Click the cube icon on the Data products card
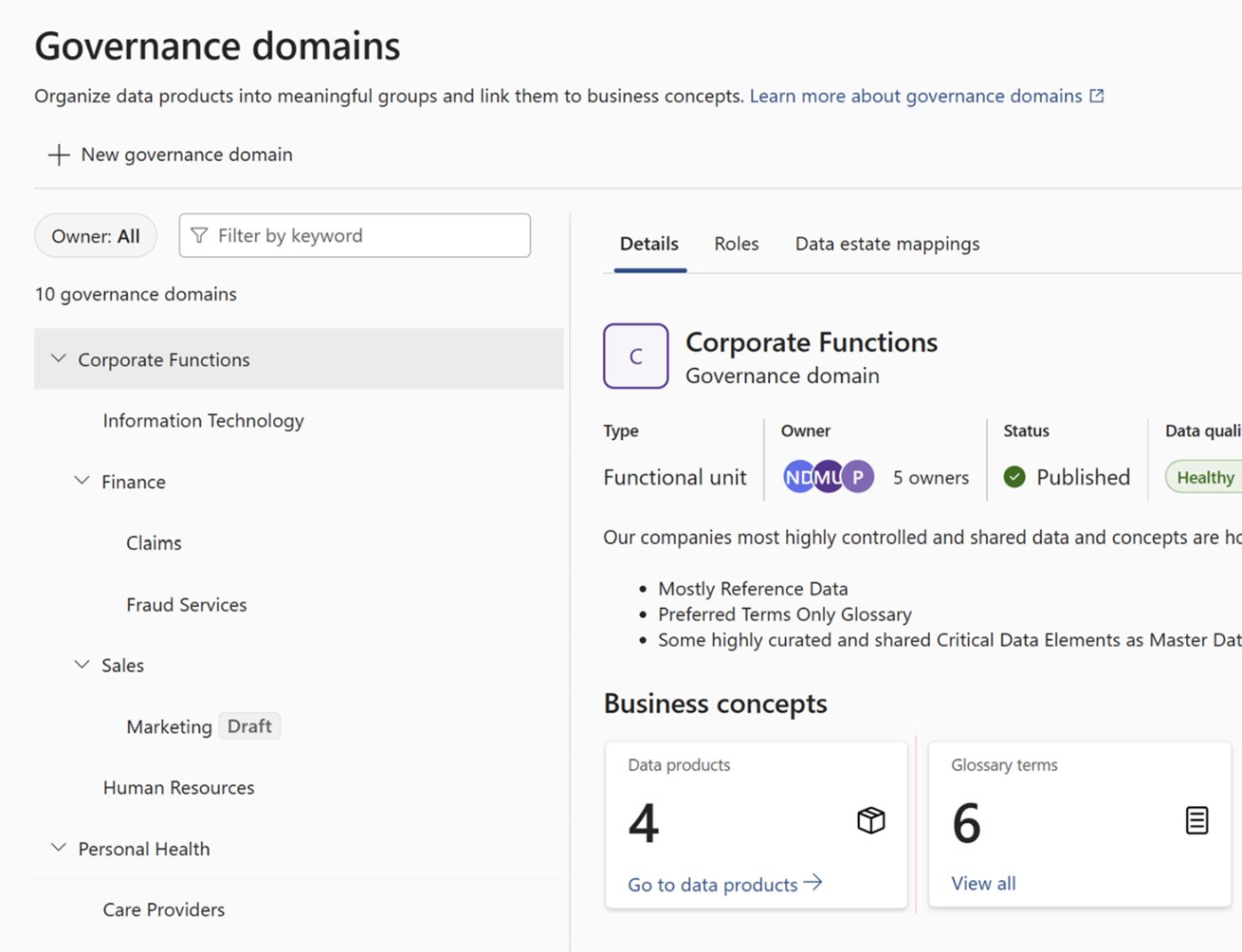1242x952 pixels. [x=870, y=820]
